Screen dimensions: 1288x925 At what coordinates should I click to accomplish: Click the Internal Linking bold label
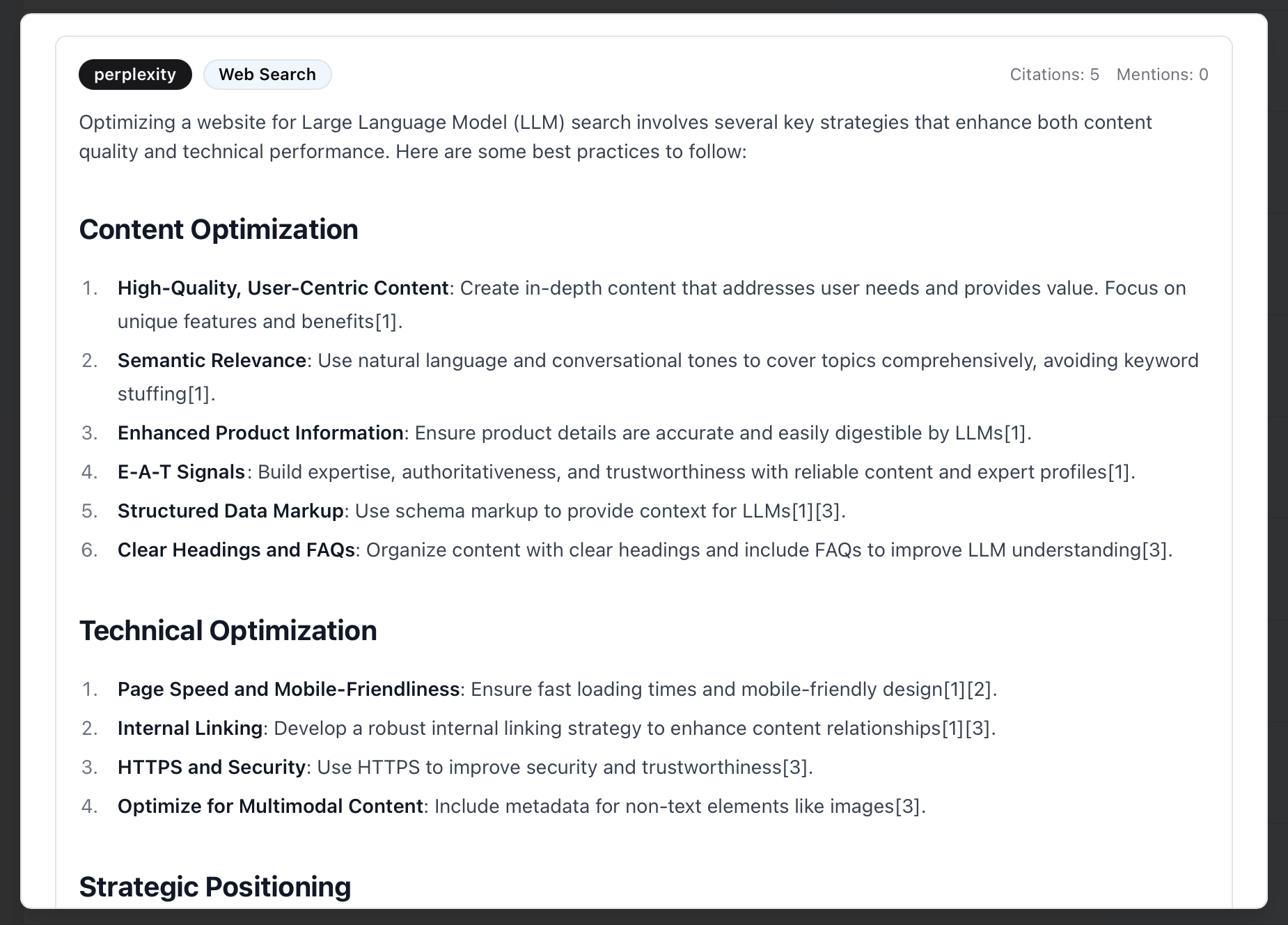(190, 728)
